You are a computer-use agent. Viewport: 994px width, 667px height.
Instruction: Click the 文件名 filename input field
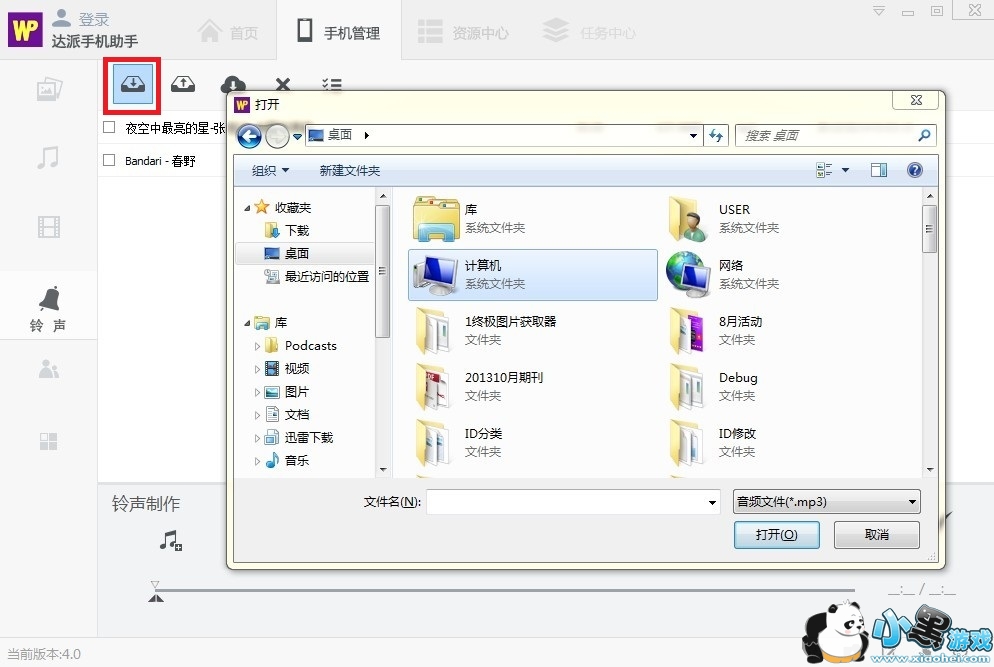pos(565,502)
